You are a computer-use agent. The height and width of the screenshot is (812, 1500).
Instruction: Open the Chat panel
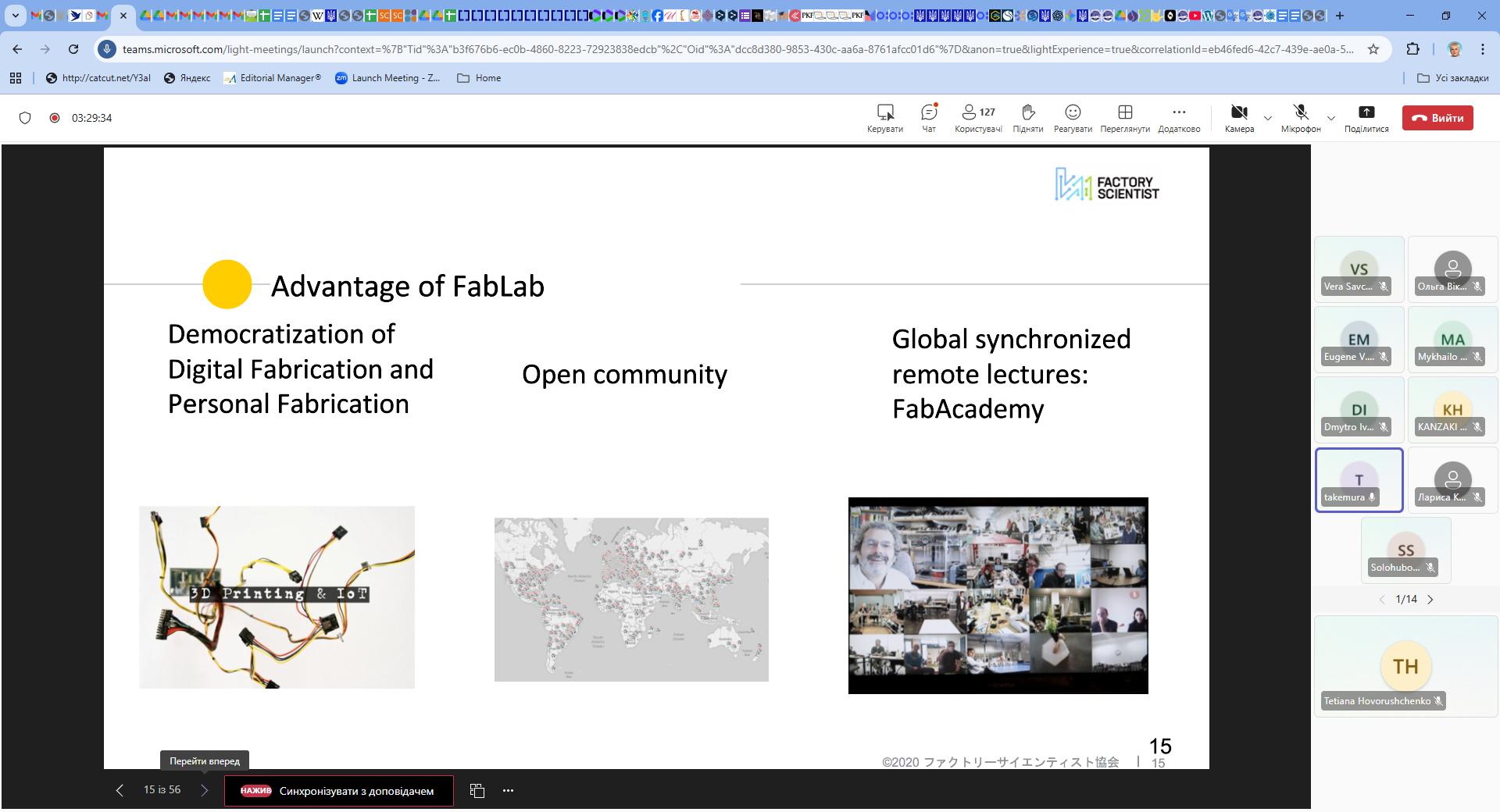pyautogui.click(x=928, y=118)
